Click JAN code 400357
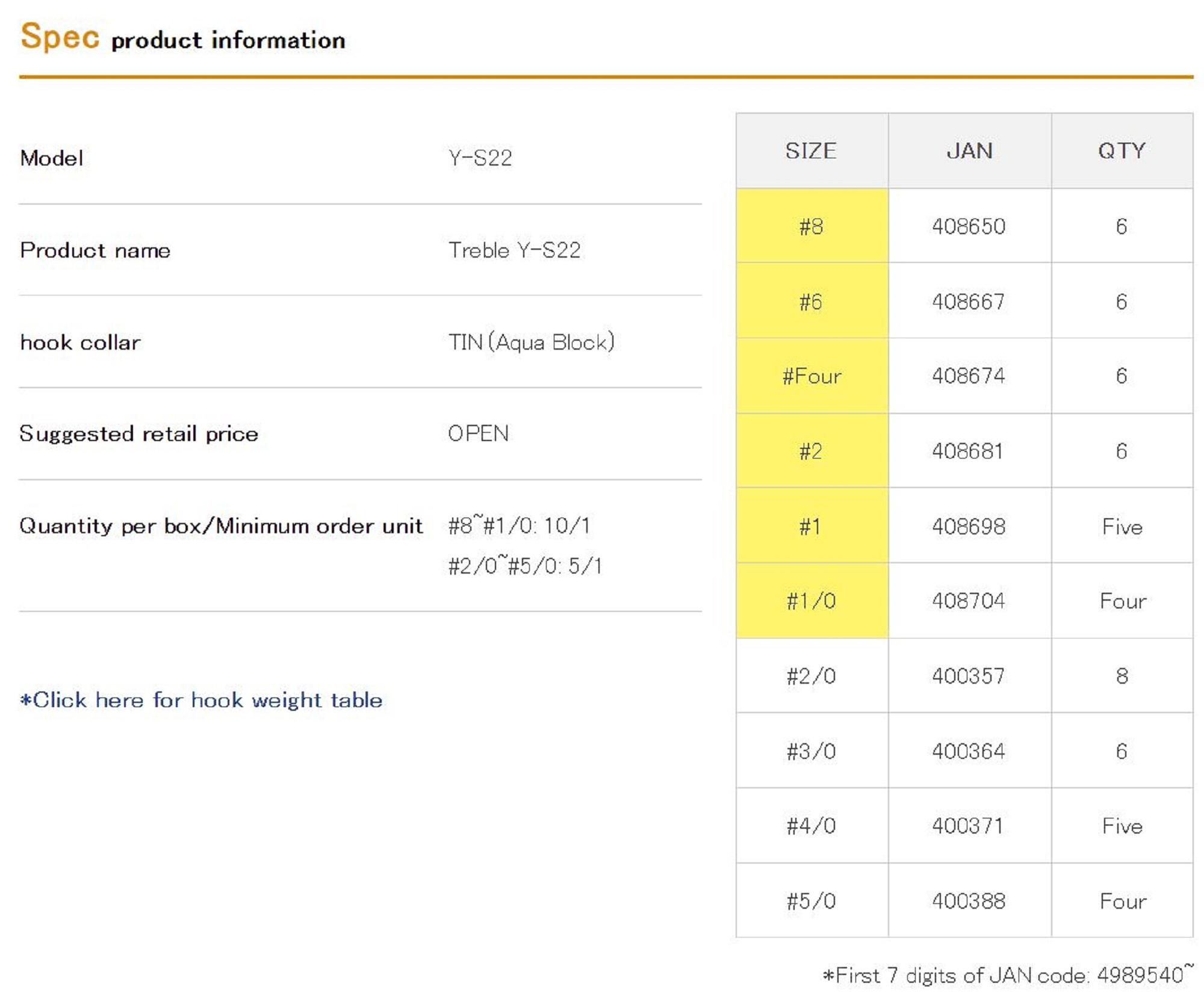This screenshot has width=1204, height=1002. pos(969,676)
